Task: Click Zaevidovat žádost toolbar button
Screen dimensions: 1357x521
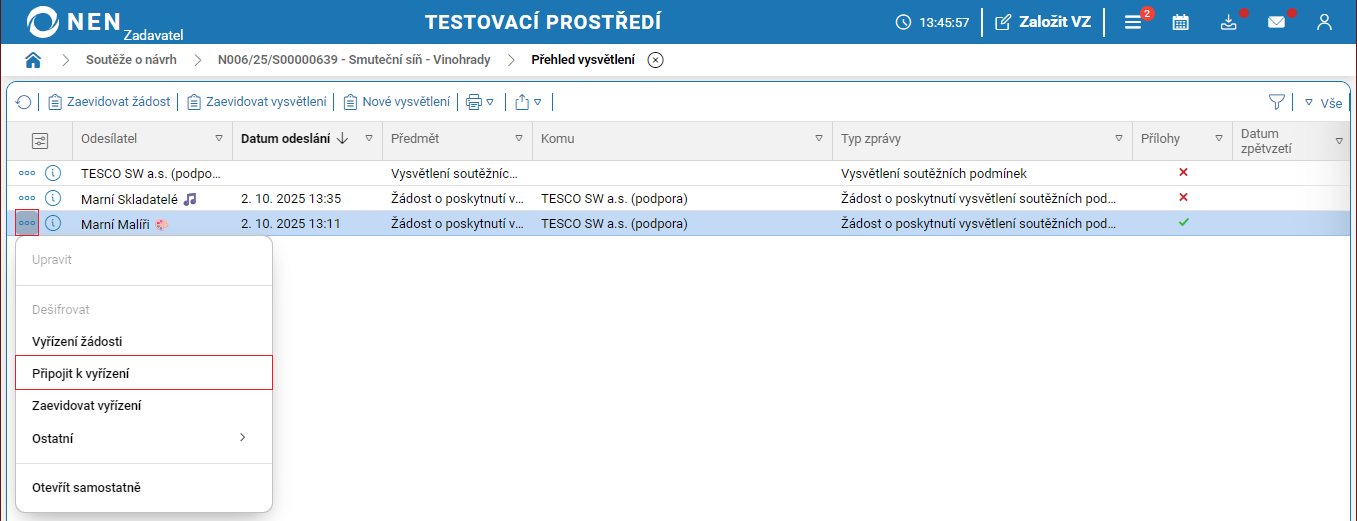Action: (x=110, y=102)
